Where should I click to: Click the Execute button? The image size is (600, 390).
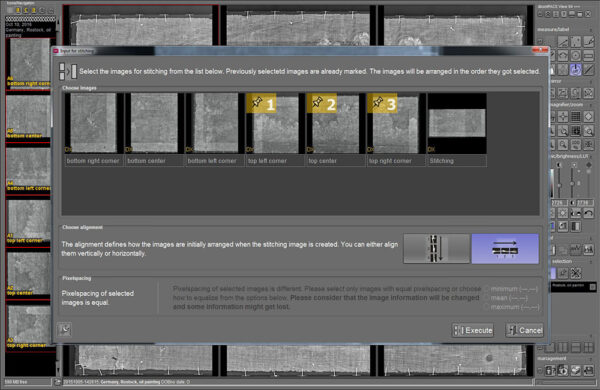point(473,330)
